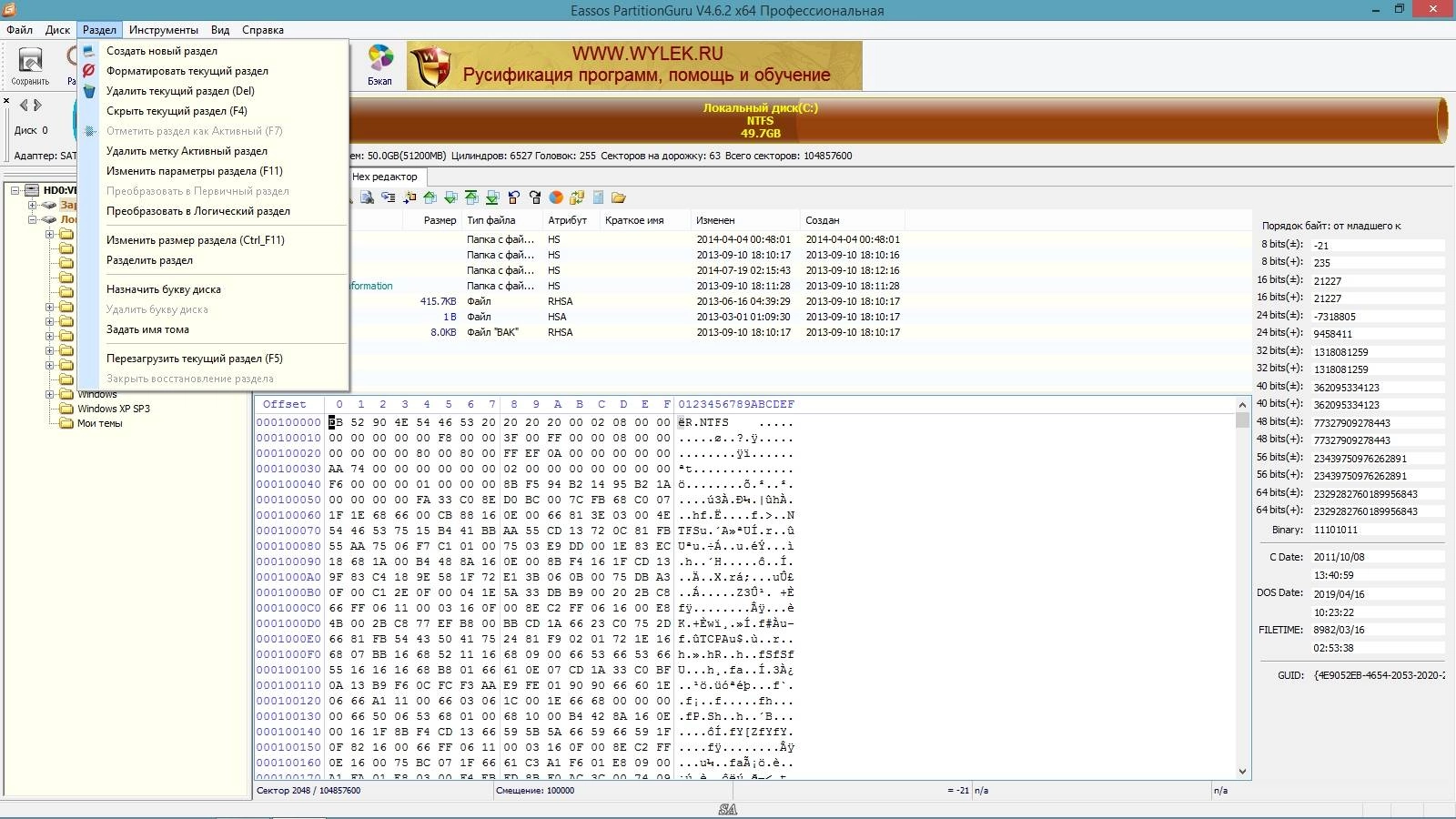1456x819 pixels.
Task: Choose 'Изменить размер раздела (Ctrl_F11)'
Action: 212,240
